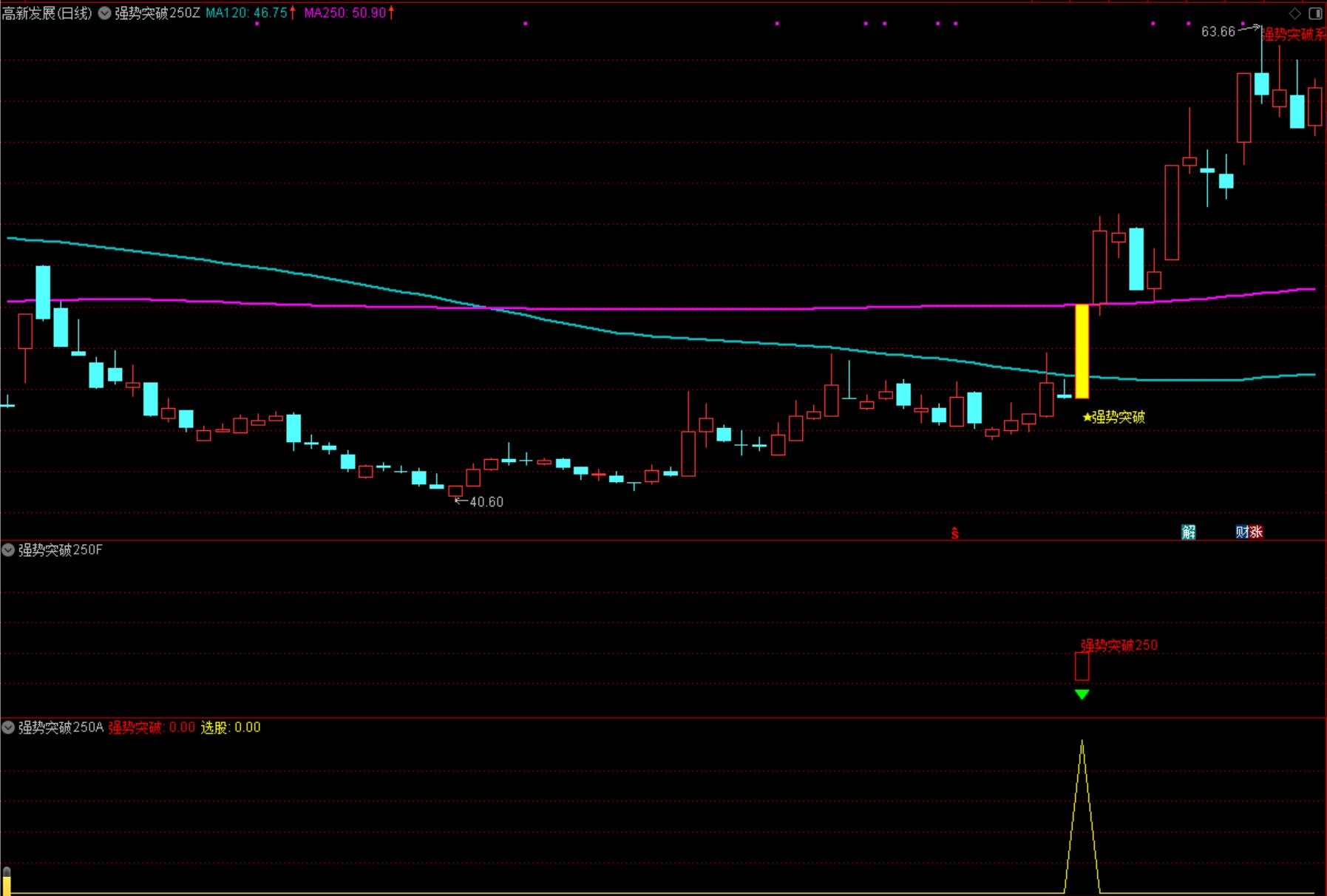Open the dropdown arrow beside 强势突破250Z
This screenshot has width=1327, height=896.
pyautogui.click(x=104, y=13)
